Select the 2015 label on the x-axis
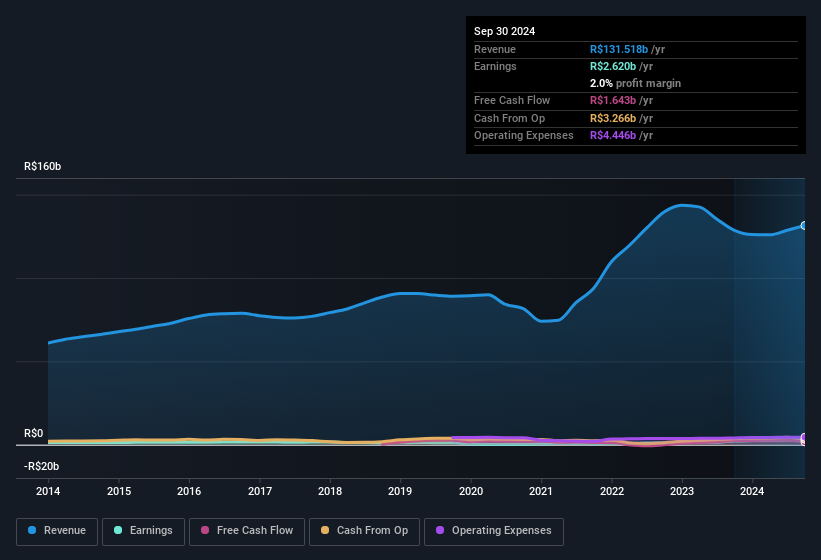The image size is (821, 560). click(x=119, y=491)
